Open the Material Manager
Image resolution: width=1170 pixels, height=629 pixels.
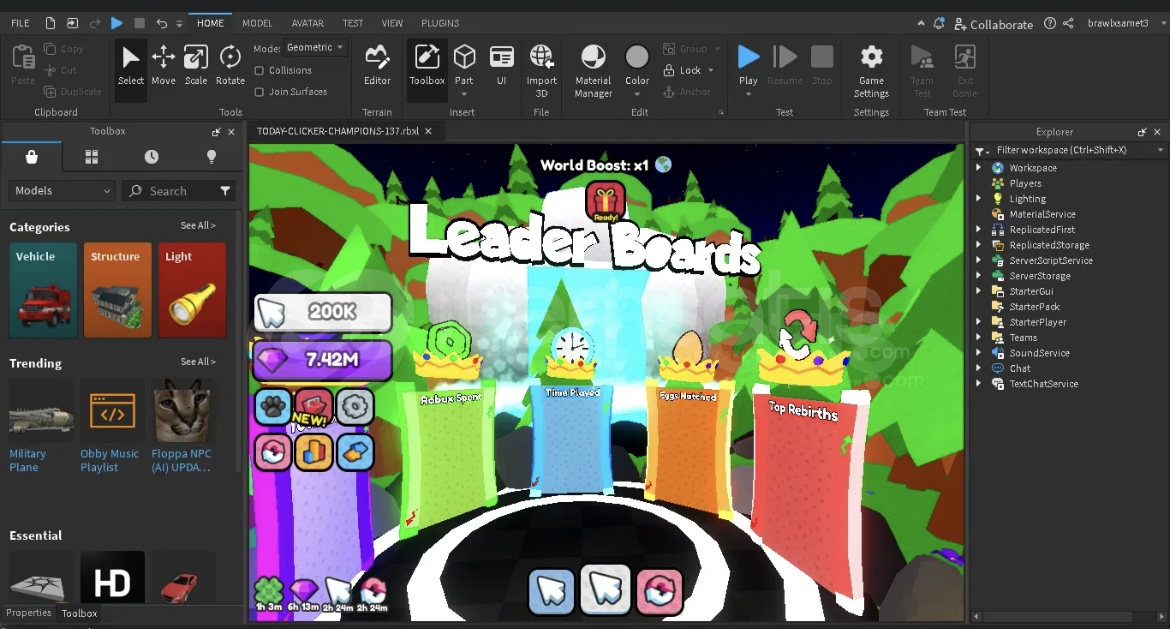[593, 71]
